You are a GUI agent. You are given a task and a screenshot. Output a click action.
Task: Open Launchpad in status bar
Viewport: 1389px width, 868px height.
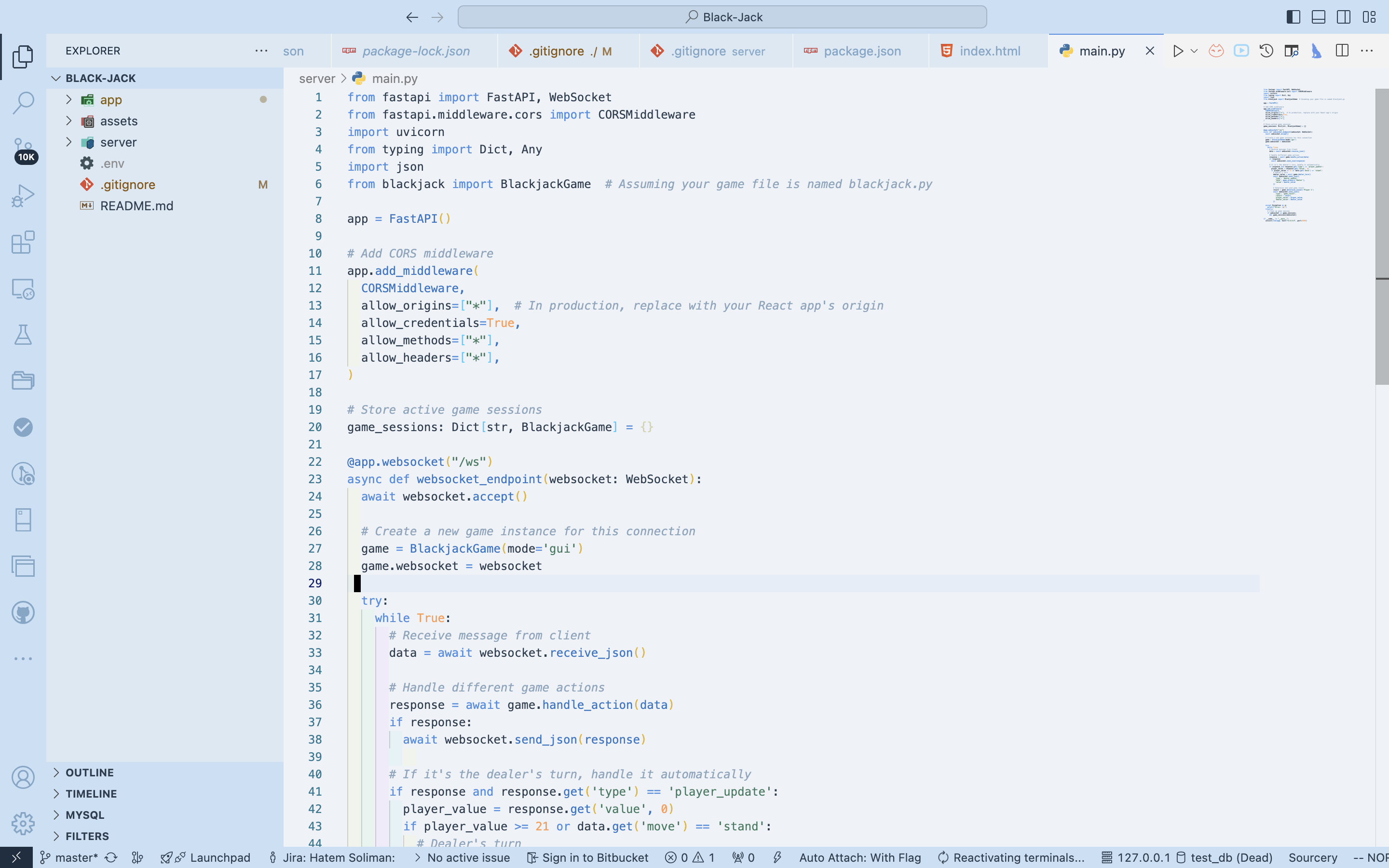coord(206,858)
